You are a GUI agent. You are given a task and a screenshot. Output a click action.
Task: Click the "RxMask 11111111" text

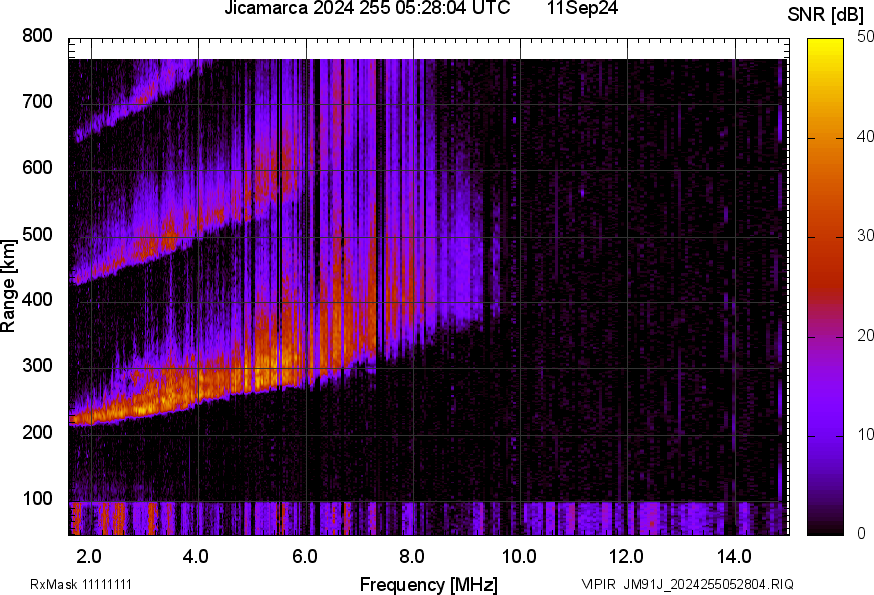tap(81, 584)
